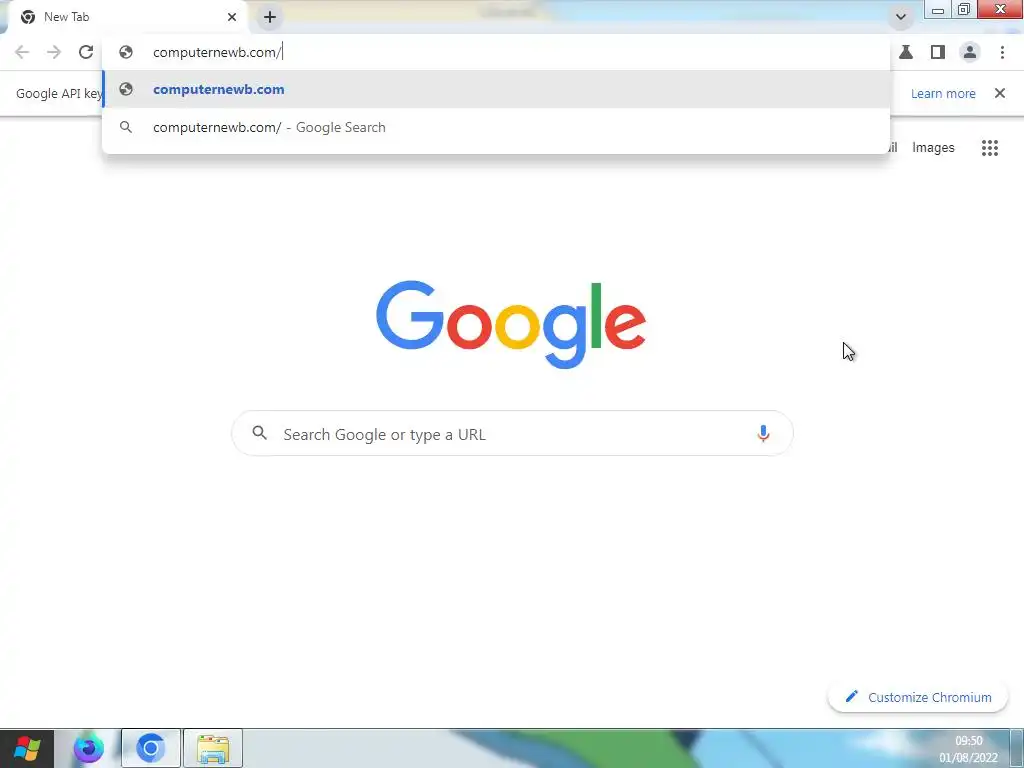This screenshot has height=768, width=1024.
Task: Dismiss the Google API keys infobar
Action: pos(1000,93)
